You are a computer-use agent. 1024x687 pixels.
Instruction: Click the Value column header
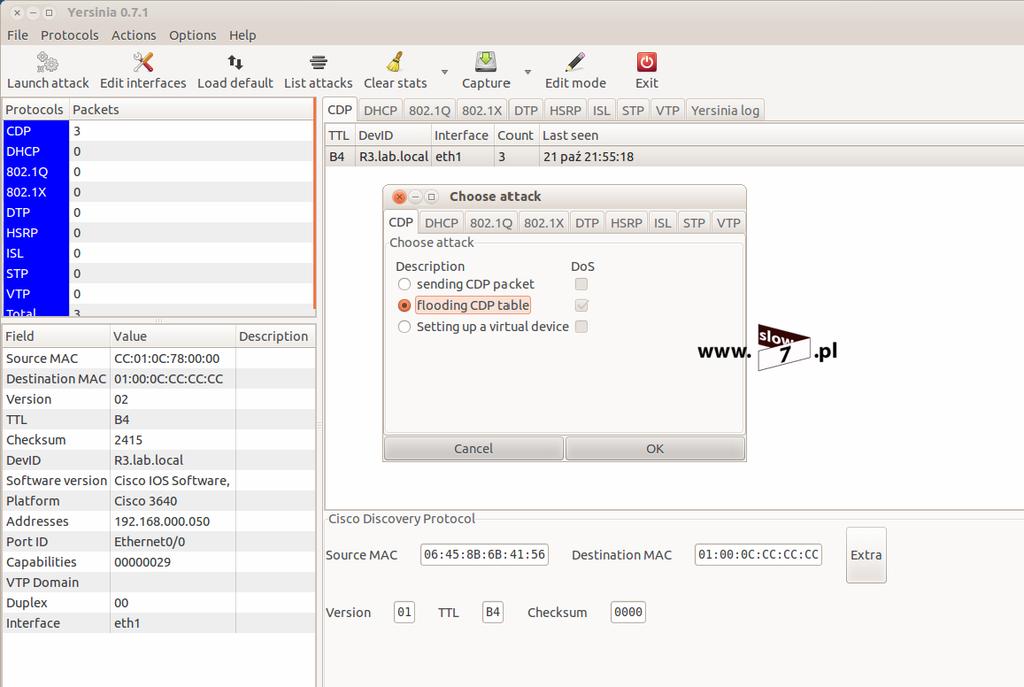pos(172,336)
